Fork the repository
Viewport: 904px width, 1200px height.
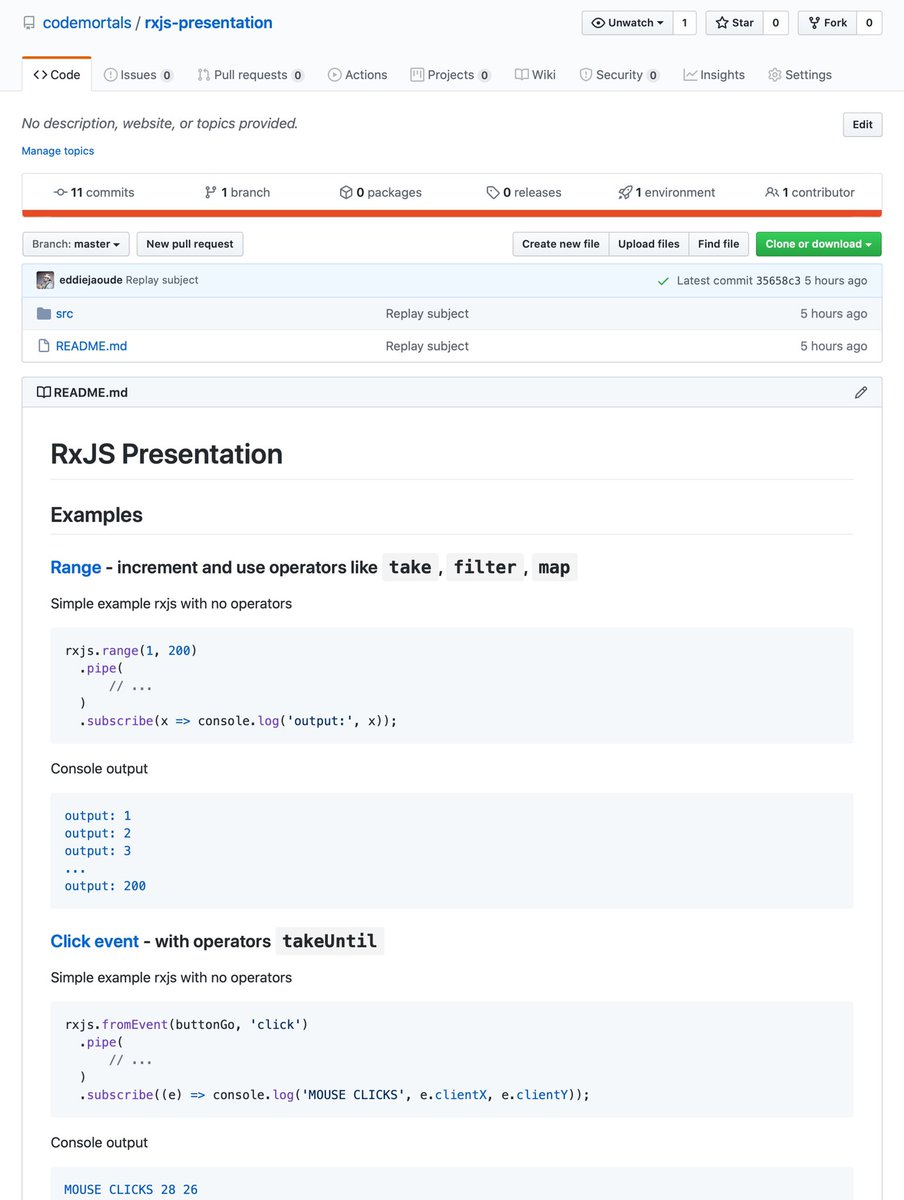pyautogui.click(x=827, y=23)
